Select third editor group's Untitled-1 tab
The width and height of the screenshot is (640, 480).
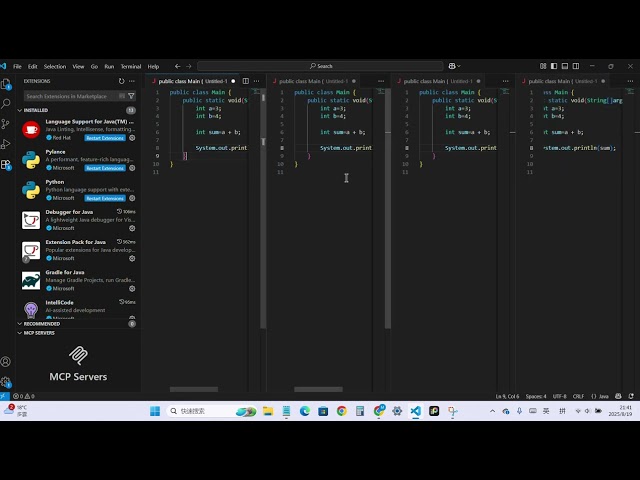click(438, 81)
